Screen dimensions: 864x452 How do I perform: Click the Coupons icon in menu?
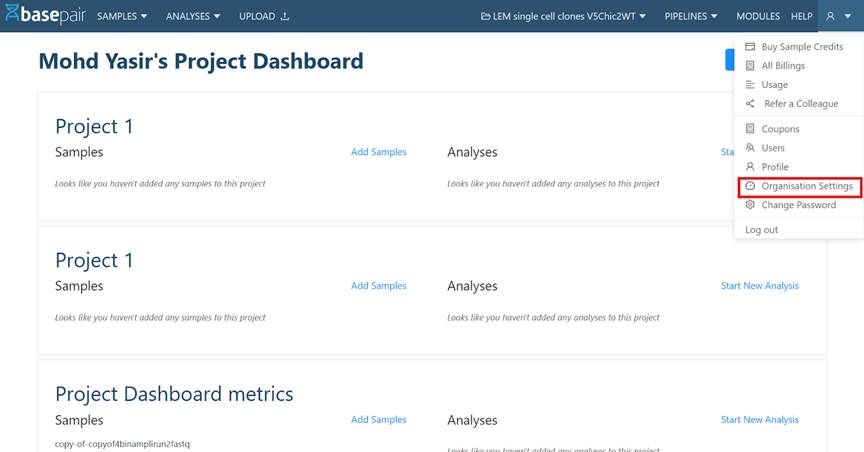tap(750, 129)
